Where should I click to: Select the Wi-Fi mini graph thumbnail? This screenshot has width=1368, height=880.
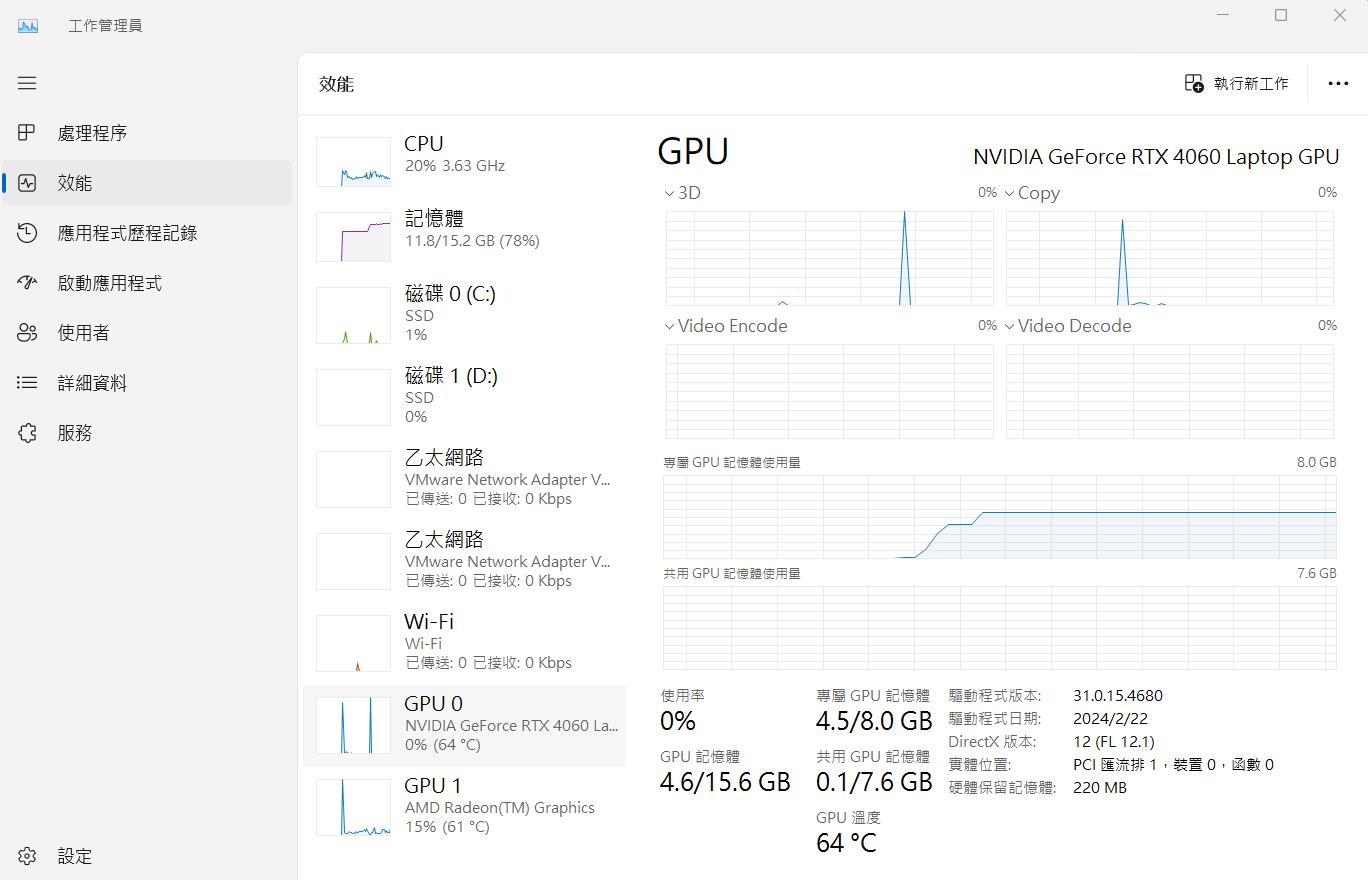(x=353, y=643)
